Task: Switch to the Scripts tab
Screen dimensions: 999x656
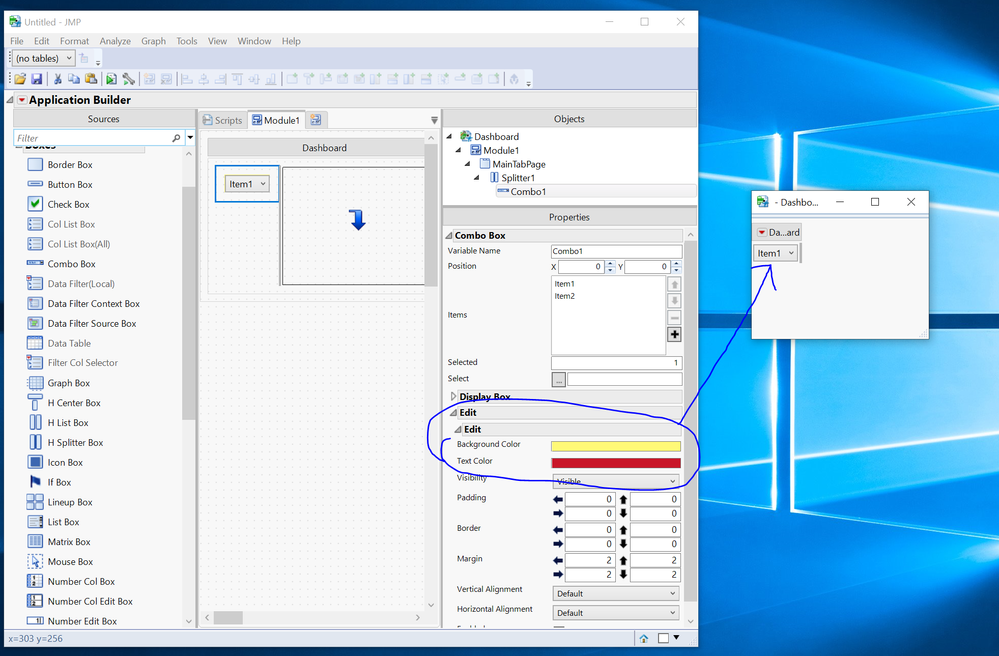Action: (223, 120)
